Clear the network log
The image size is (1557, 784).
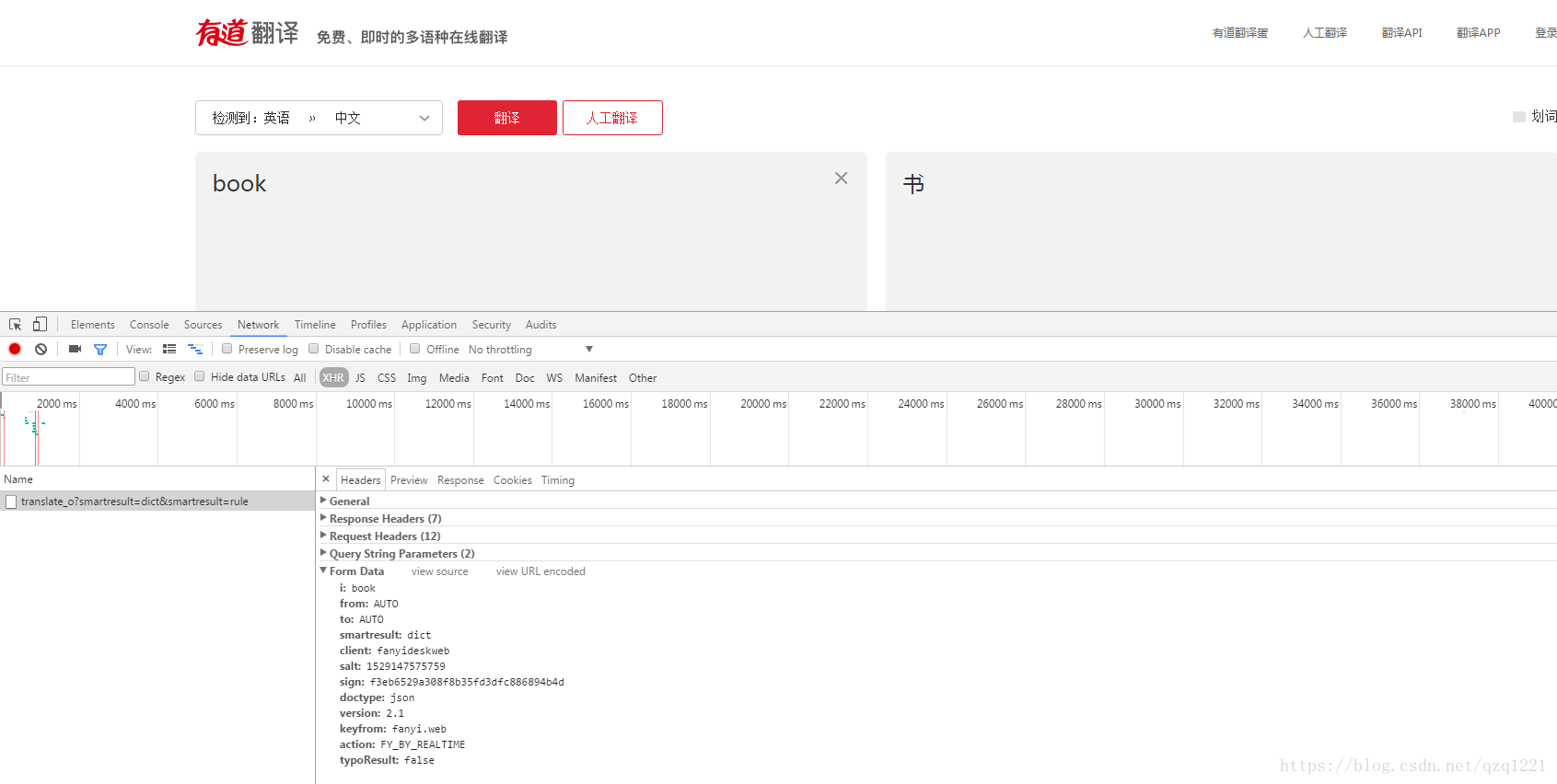(41, 350)
